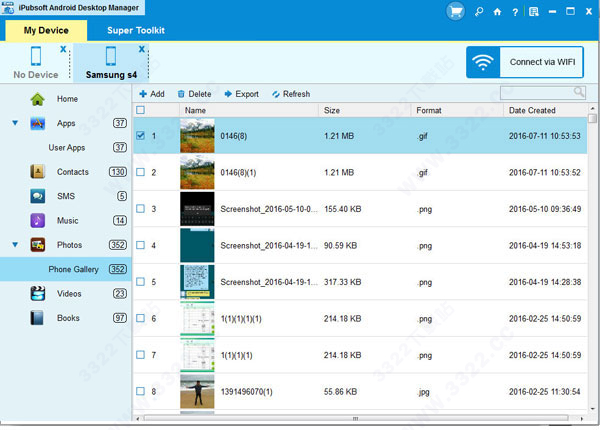
Task: Click the Export button in toolbar
Action: click(x=241, y=94)
